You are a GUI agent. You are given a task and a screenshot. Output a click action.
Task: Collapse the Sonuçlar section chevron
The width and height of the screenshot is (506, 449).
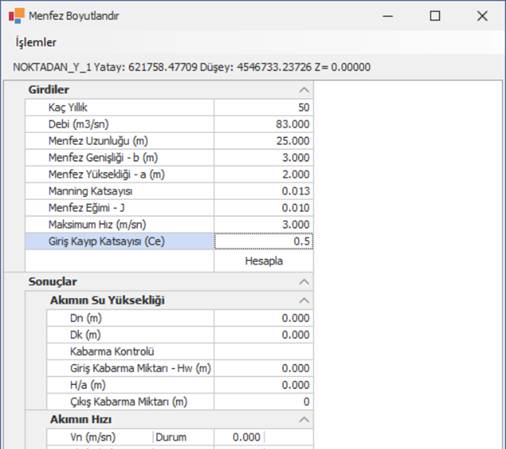pyautogui.click(x=304, y=282)
